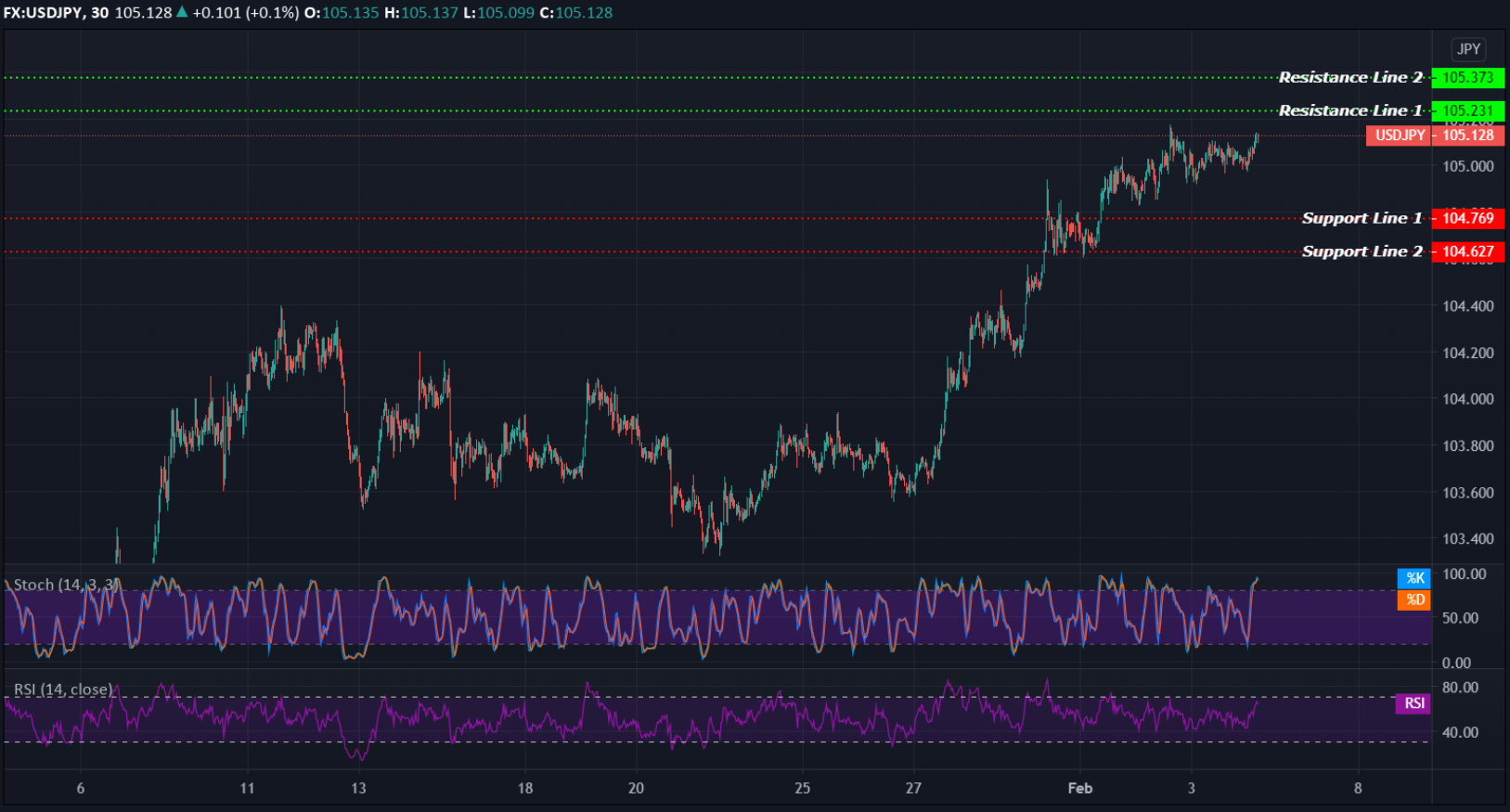This screenshot has height=812, width=1510.
Task: Click the low price value L:105.099
Action: [498, 13]
